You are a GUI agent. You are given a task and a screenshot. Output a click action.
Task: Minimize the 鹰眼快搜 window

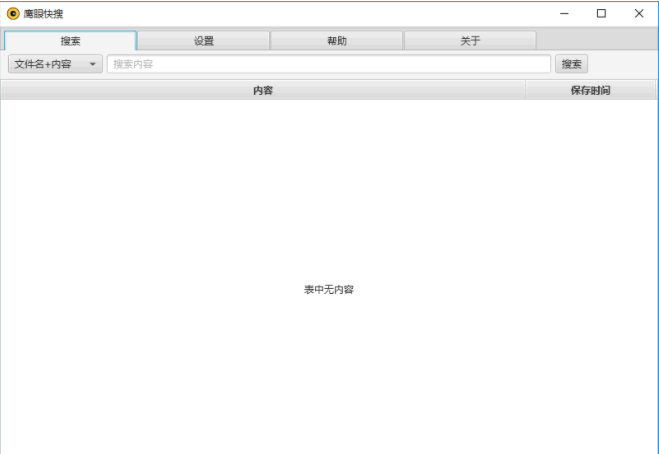tap(564, 13)
